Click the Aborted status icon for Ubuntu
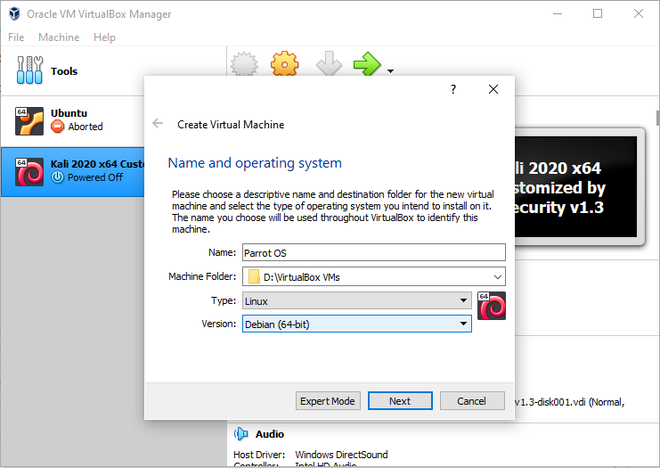 pos(57,126)
